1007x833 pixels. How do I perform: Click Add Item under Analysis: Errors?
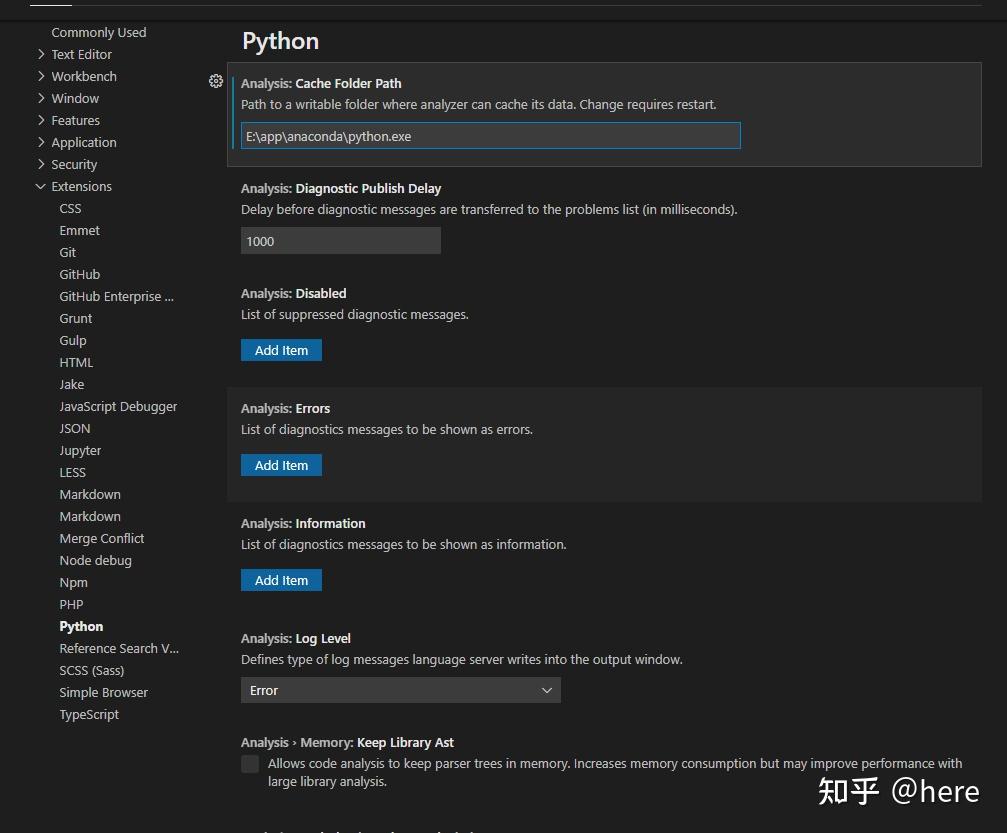[281, 465]
